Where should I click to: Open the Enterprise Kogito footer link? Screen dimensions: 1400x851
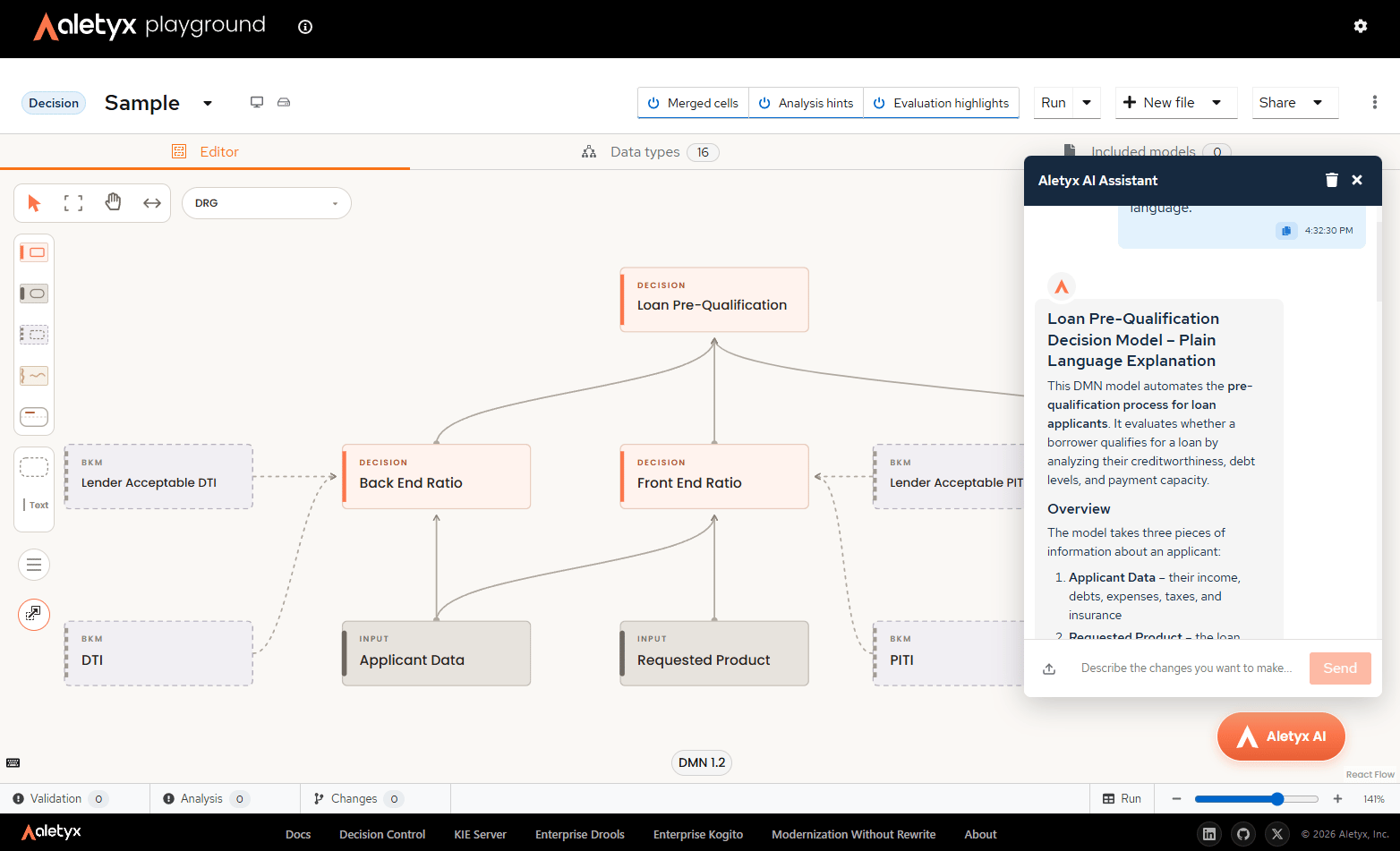[698, 834]
